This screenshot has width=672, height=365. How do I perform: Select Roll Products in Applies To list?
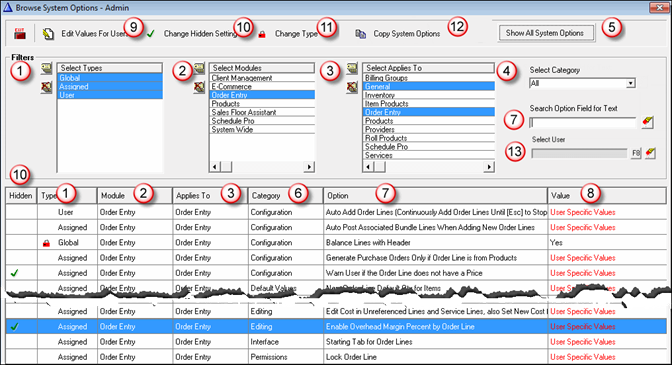tap(429, 138)
